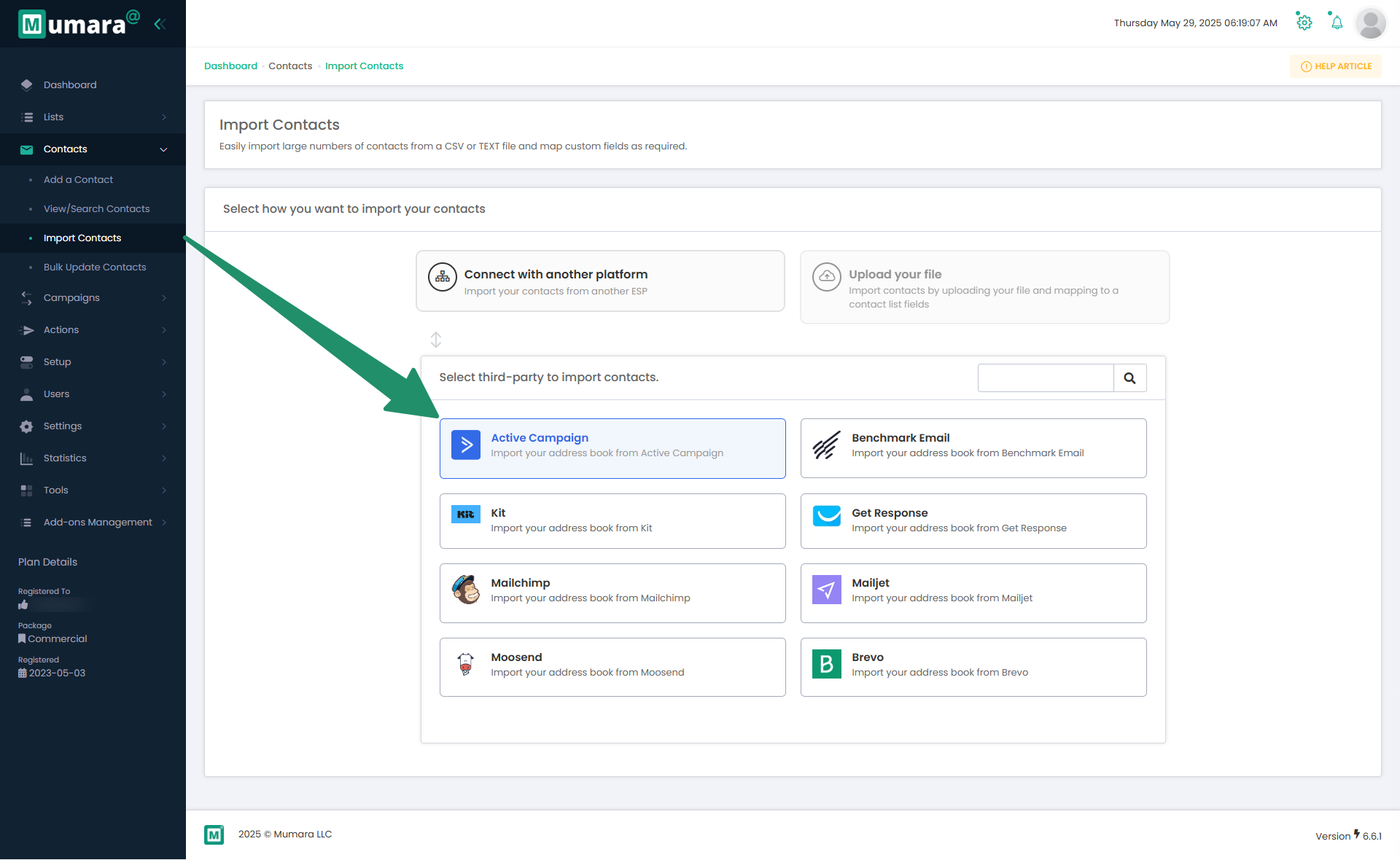
Task: Click the Mumara logo
Action: click(79, 24)
